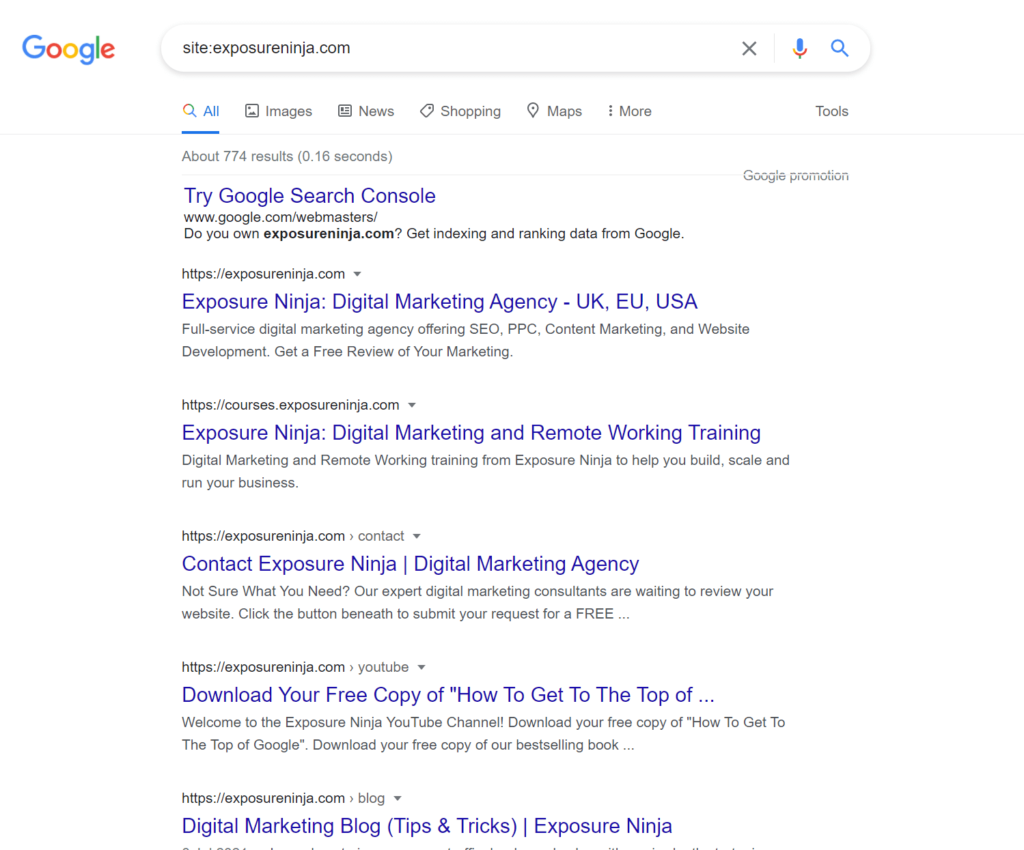Open the Tools menu
The image size is (1024, 850).
pyautogui.click(x=831, y=111)
